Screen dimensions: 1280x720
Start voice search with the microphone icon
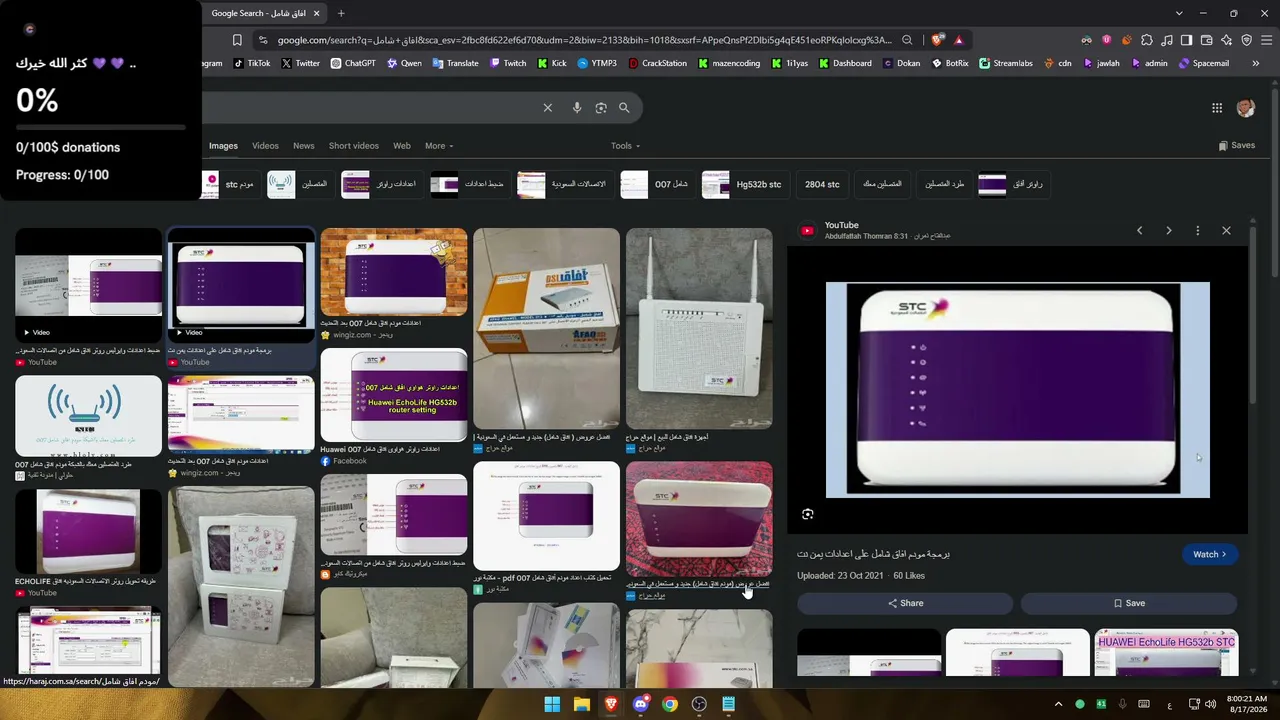click(577, 108)
